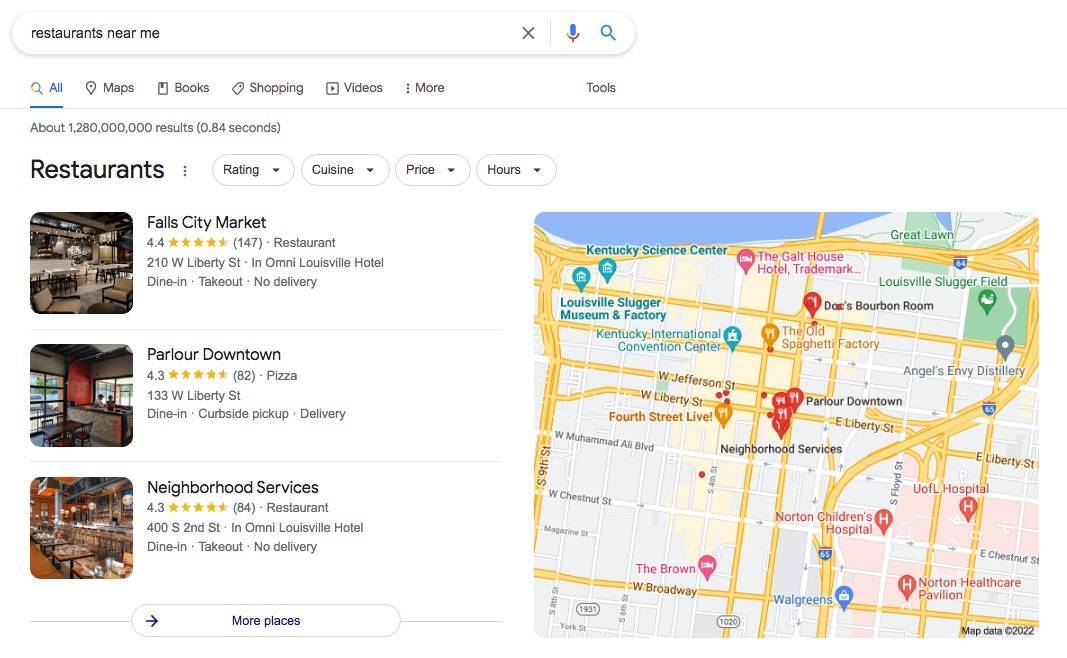1067x658 pixels.
Task: Click the Neighborhood Services label on the map
Action: point(781,449)
